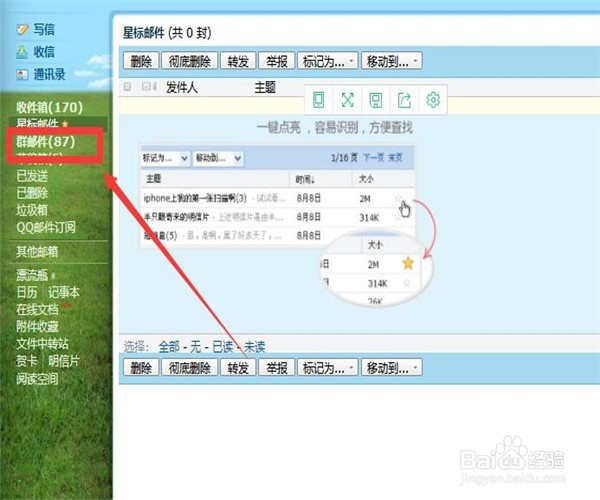Click the mail status icon in list header
This screenshot has height=500, width=600.
(149, 87)
